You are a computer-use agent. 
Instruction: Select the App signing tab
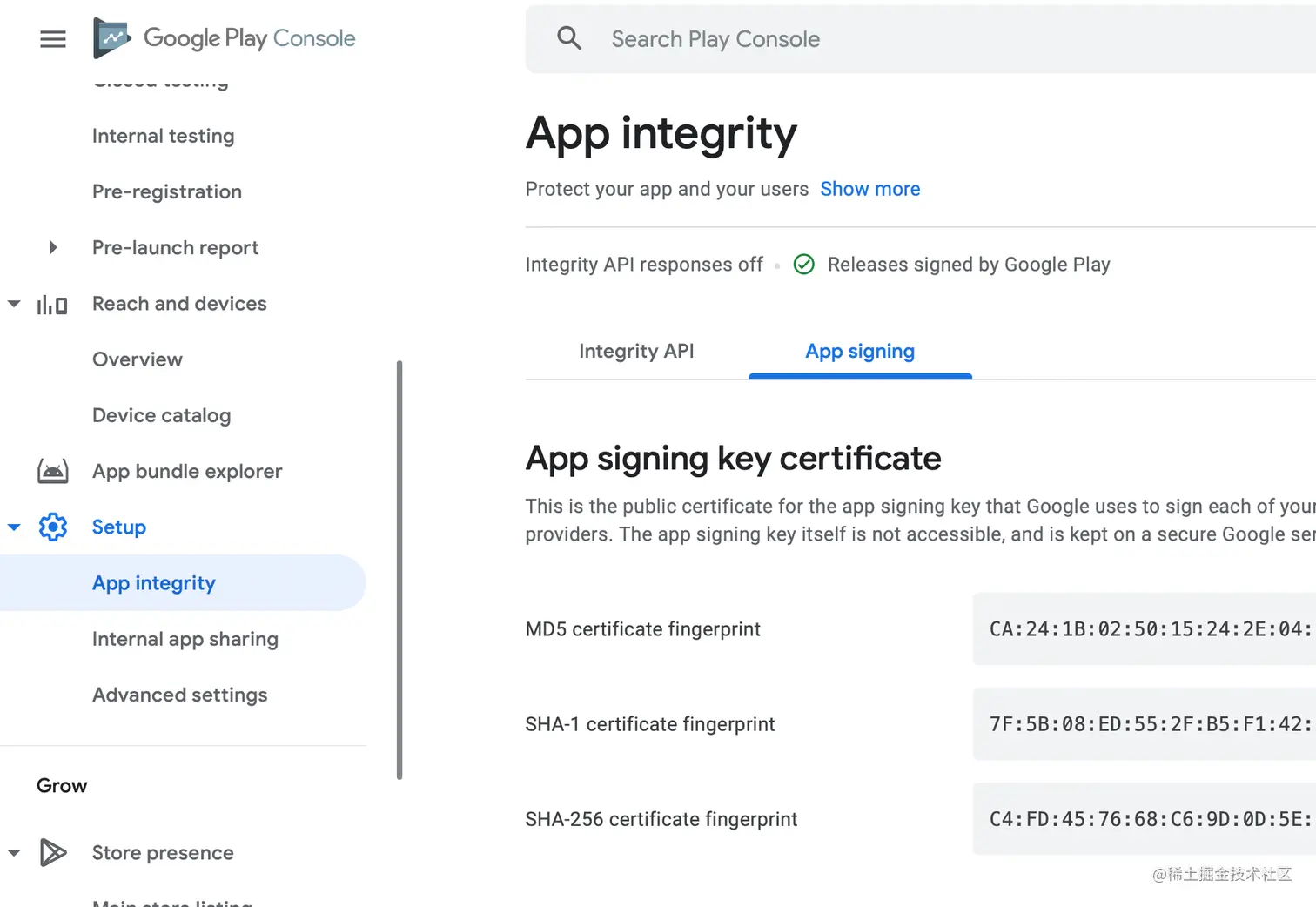(x=859, y=352)
